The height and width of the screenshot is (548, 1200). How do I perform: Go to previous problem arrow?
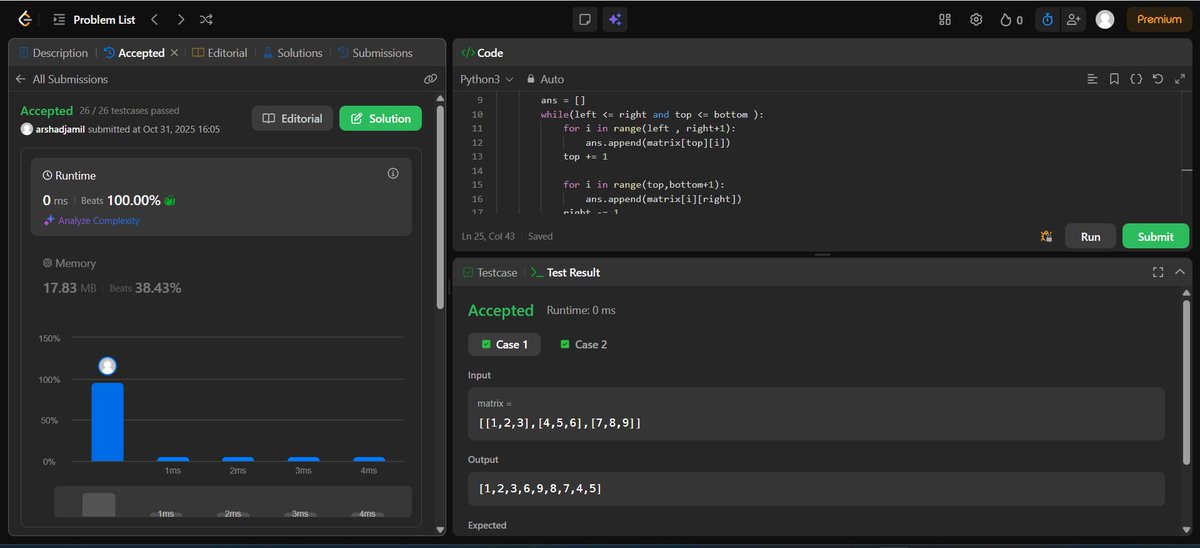click(x=154, y=19)
